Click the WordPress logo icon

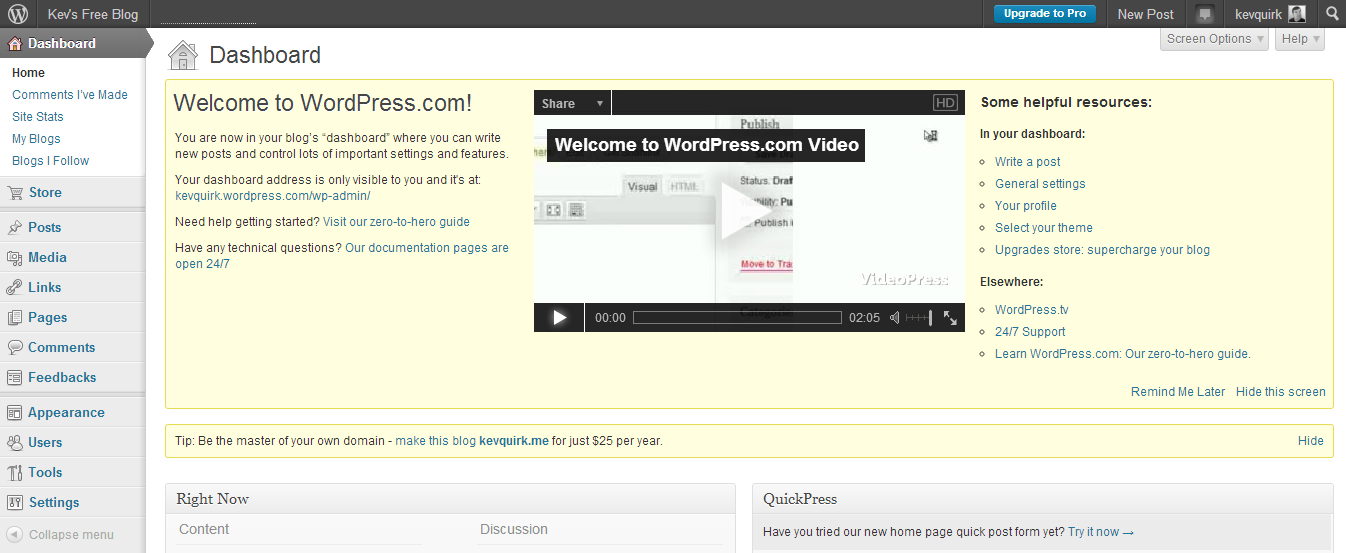pyautogui.click(x=18, y=14)
